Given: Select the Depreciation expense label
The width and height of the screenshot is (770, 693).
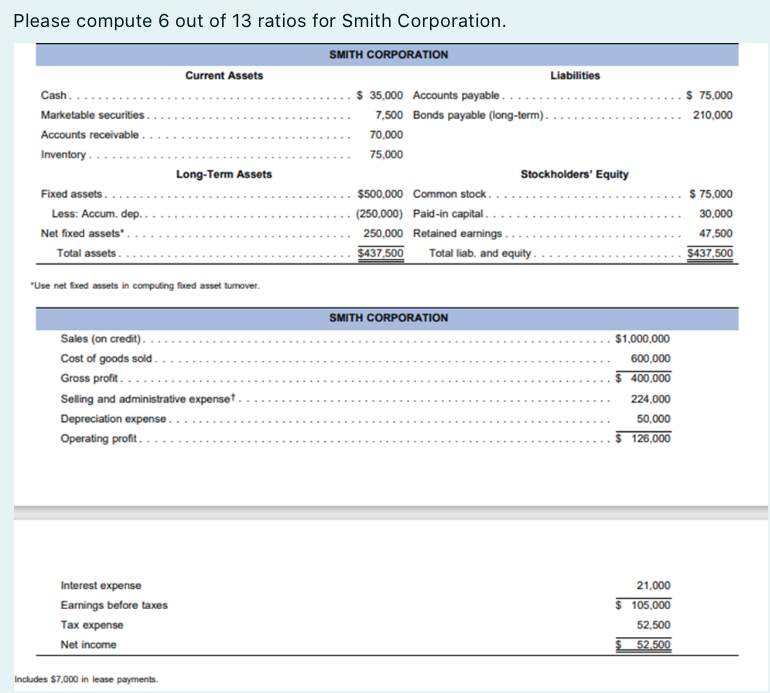Looking at the screenshot, I should coord(113,419).
